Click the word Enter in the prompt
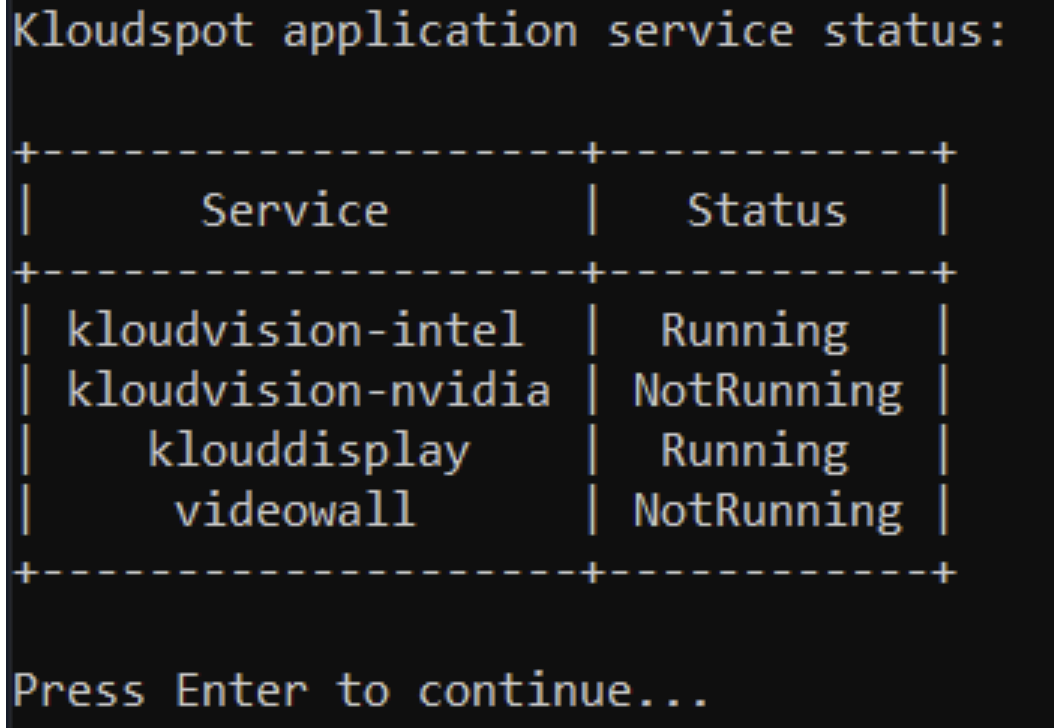 [x=241, y=690]
